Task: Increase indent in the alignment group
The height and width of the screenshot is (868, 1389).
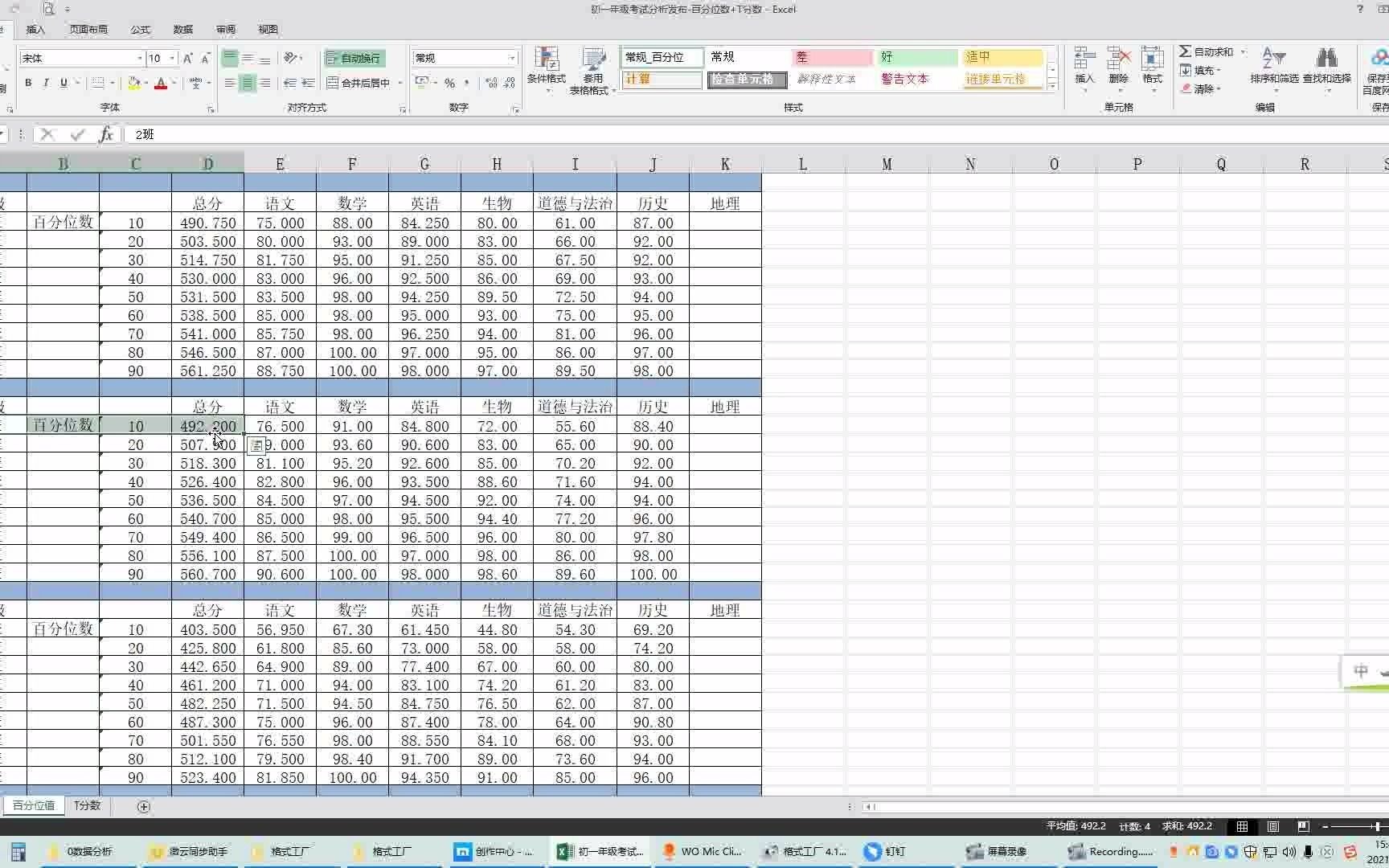Action: pyautogui.click(x=308, y=83)
